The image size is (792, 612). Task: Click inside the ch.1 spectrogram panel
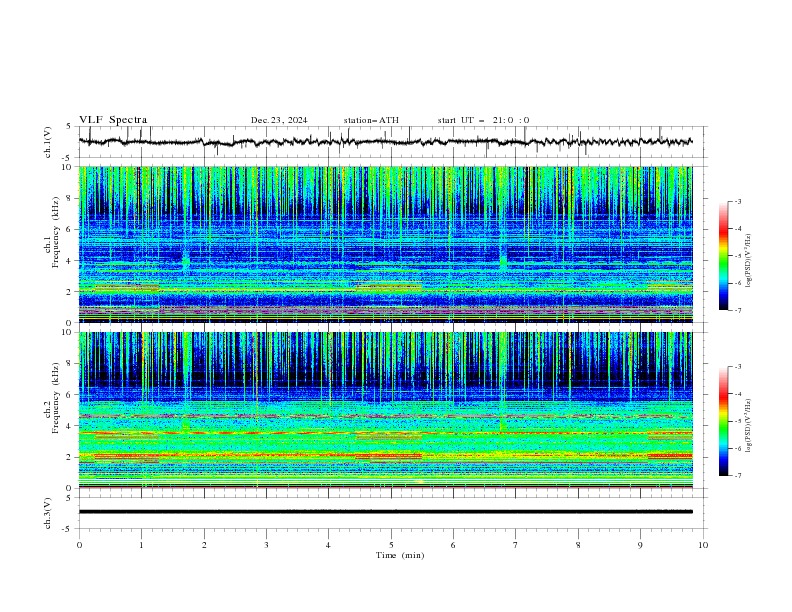point(385,244)
